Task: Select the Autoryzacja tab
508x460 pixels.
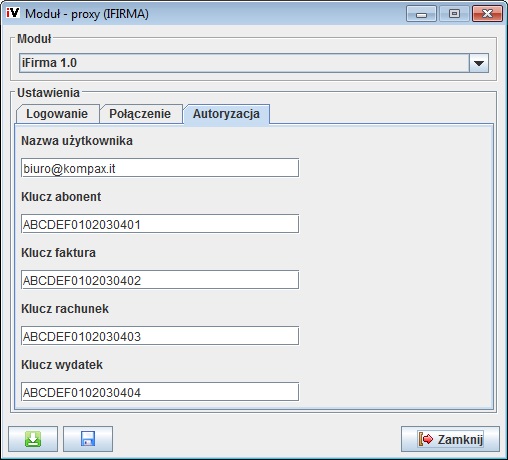Action: (226, 114)
